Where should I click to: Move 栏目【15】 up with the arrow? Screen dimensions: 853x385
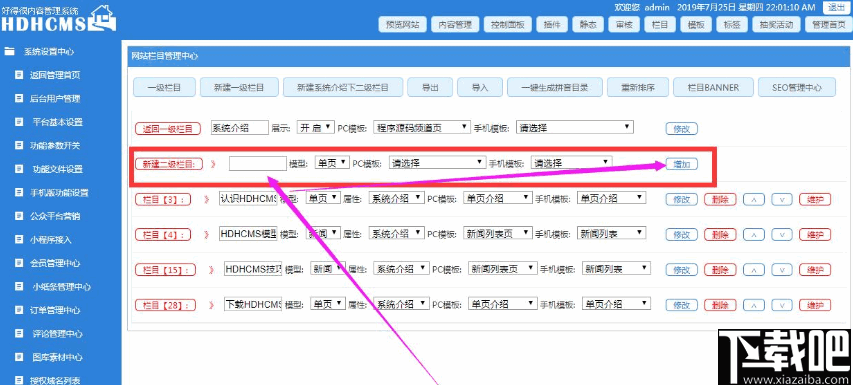coord(753,270)
